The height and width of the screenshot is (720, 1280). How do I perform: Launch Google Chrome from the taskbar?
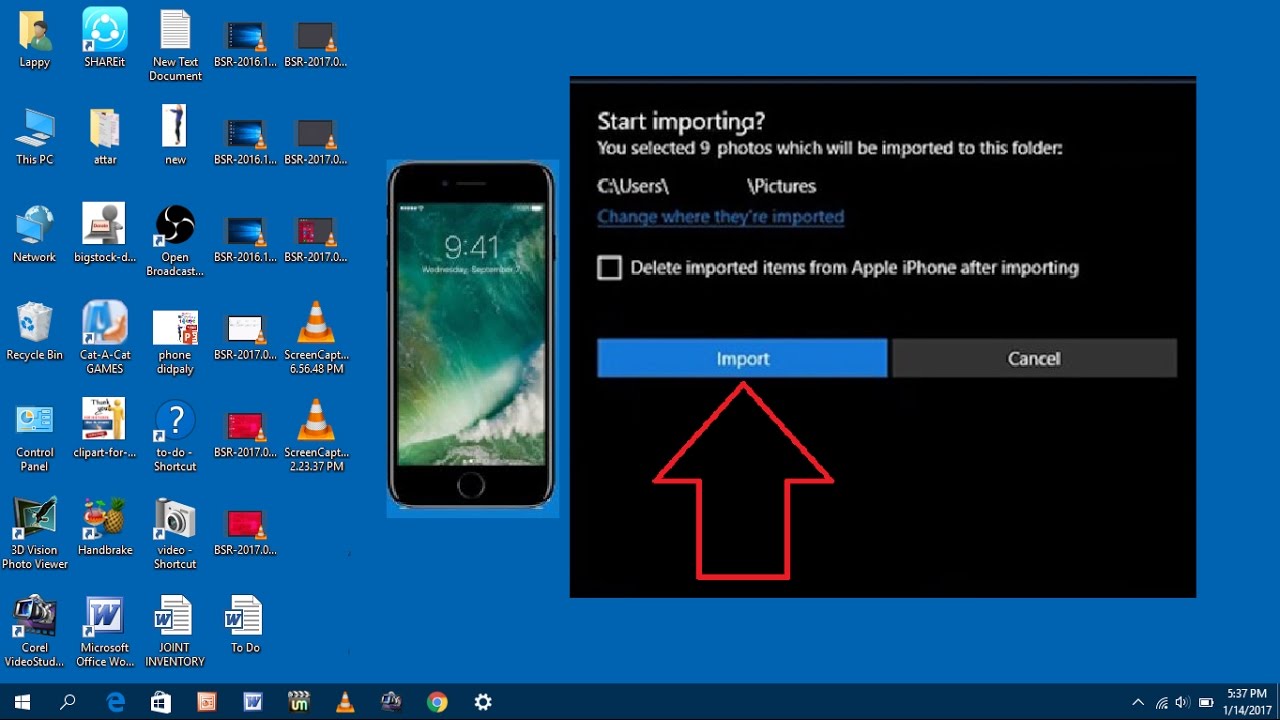tap(437, 702)
